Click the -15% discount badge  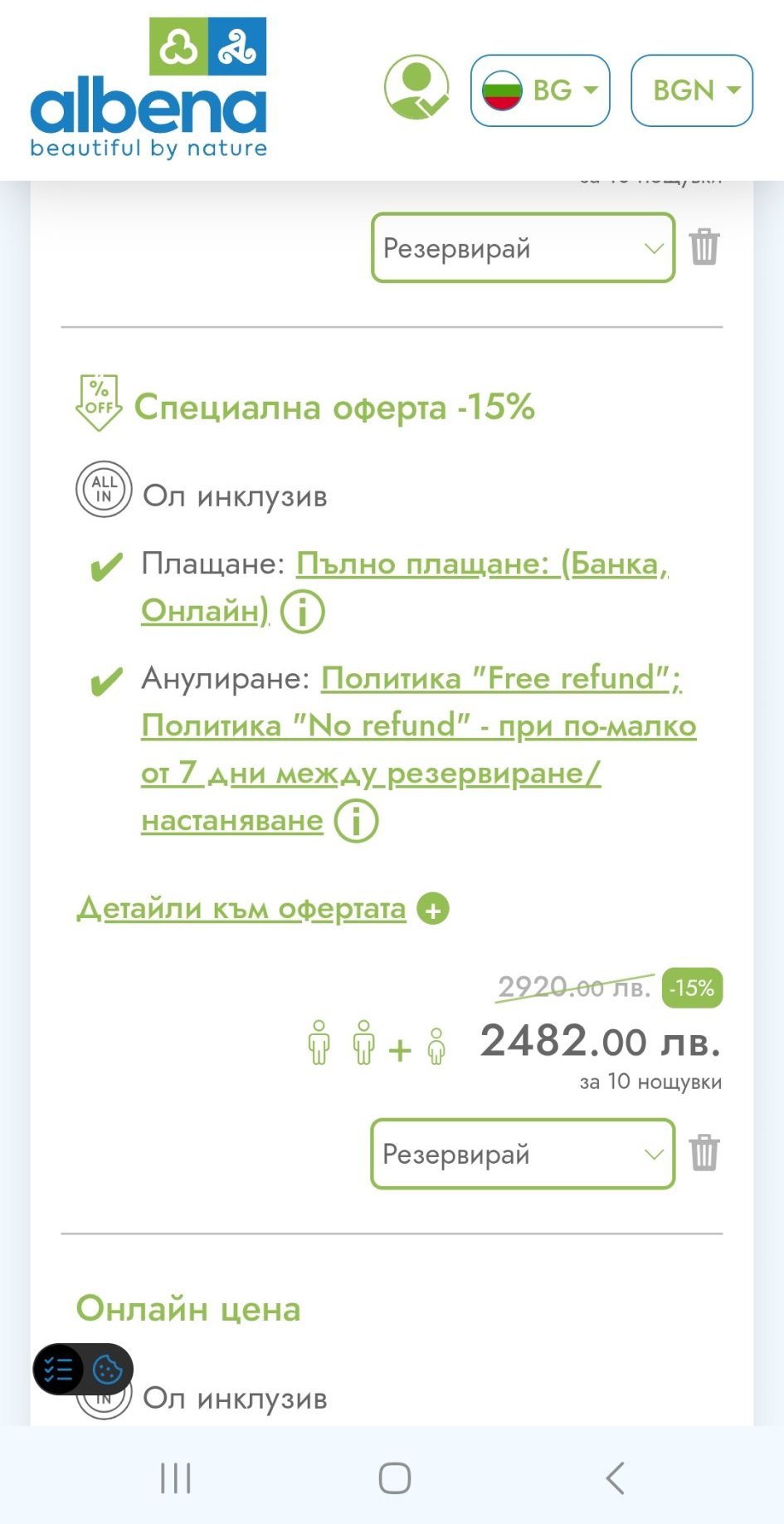(692, 988)
